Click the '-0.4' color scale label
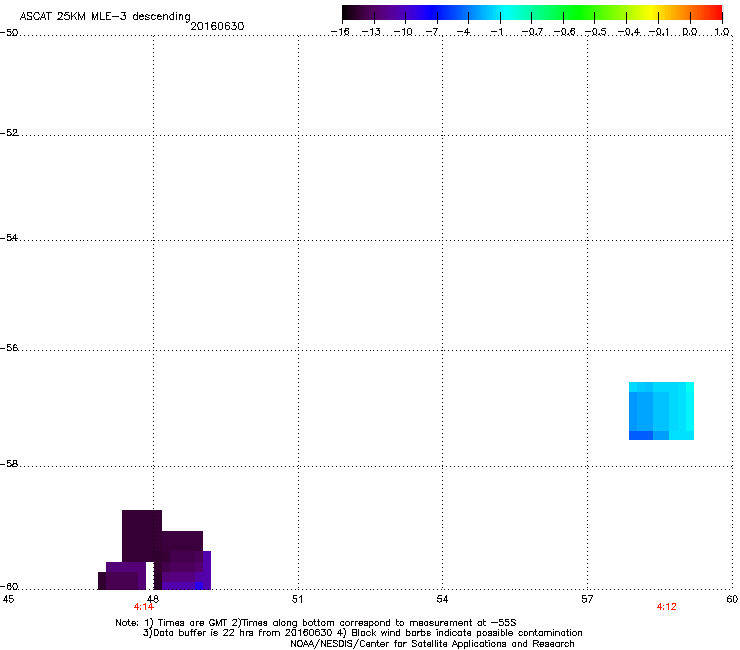 pos(629,32)
